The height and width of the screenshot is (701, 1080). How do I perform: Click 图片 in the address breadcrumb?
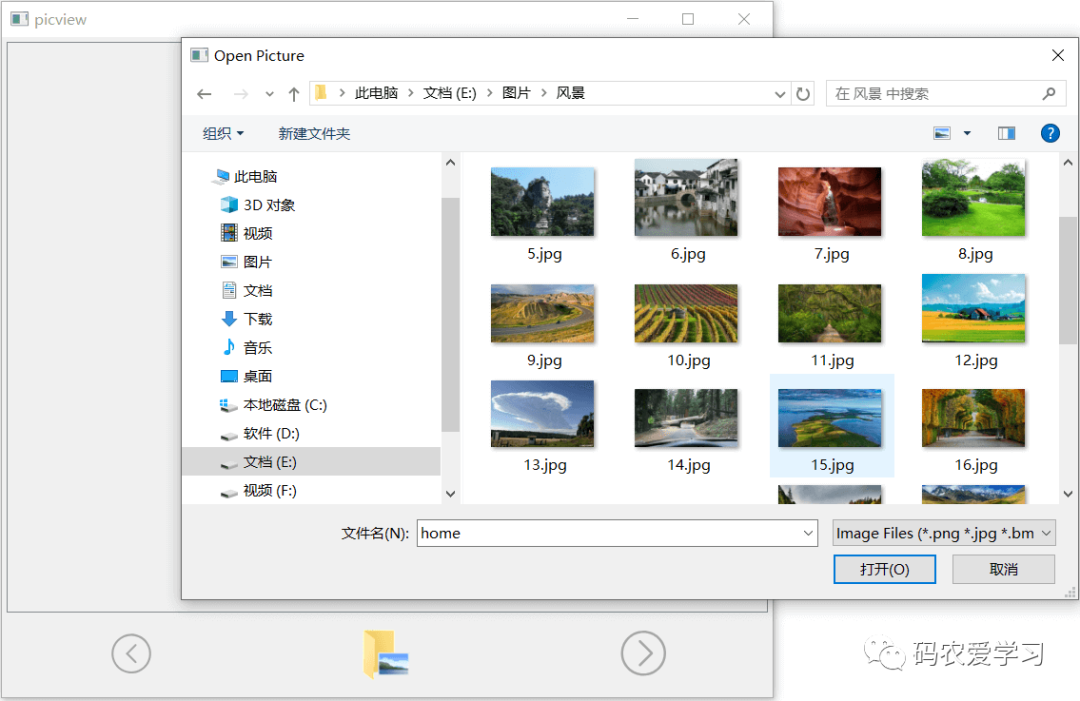[x=517, y=94]
